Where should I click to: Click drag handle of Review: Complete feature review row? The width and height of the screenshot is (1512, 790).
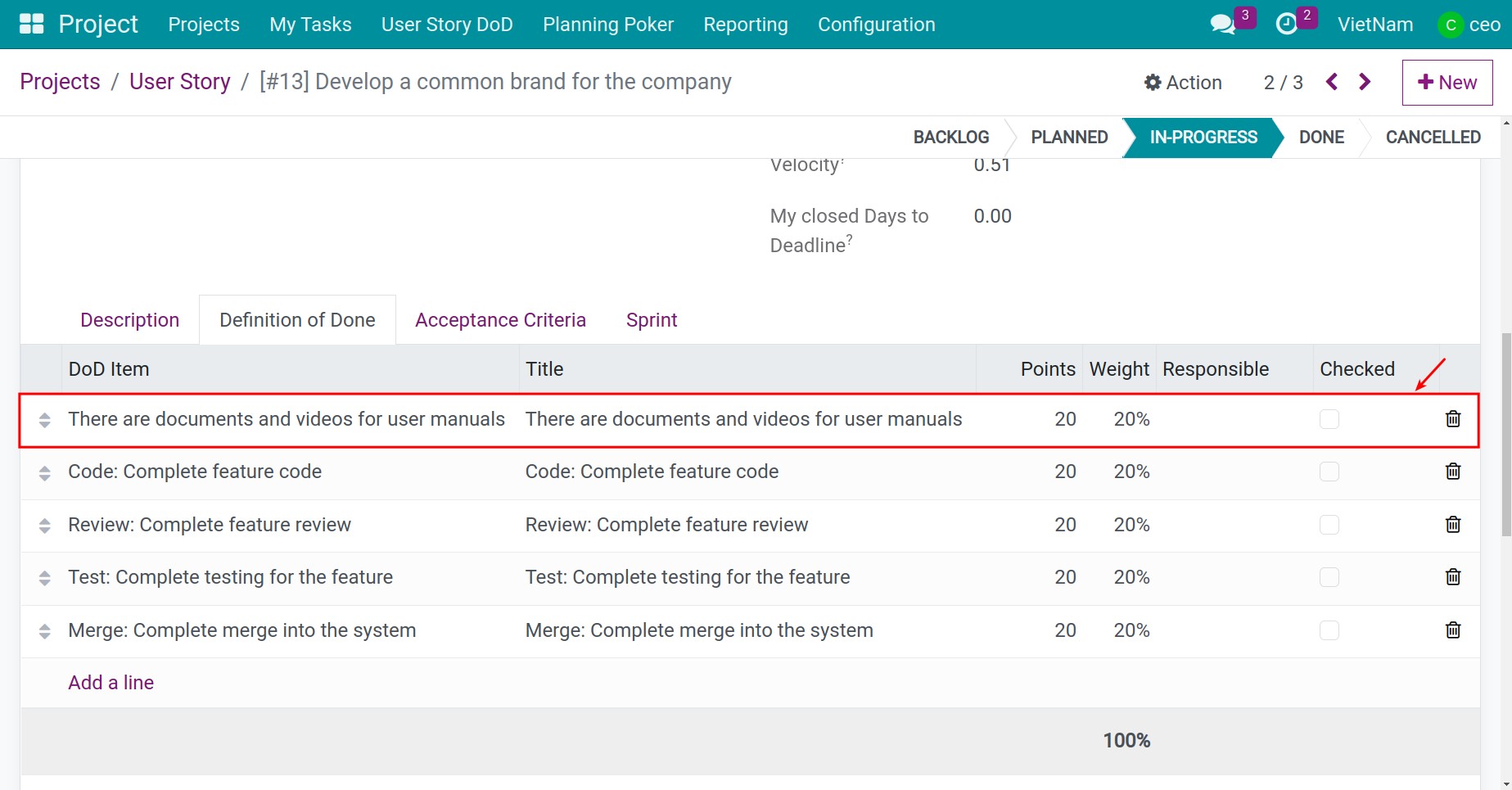(x=45, y=526)
